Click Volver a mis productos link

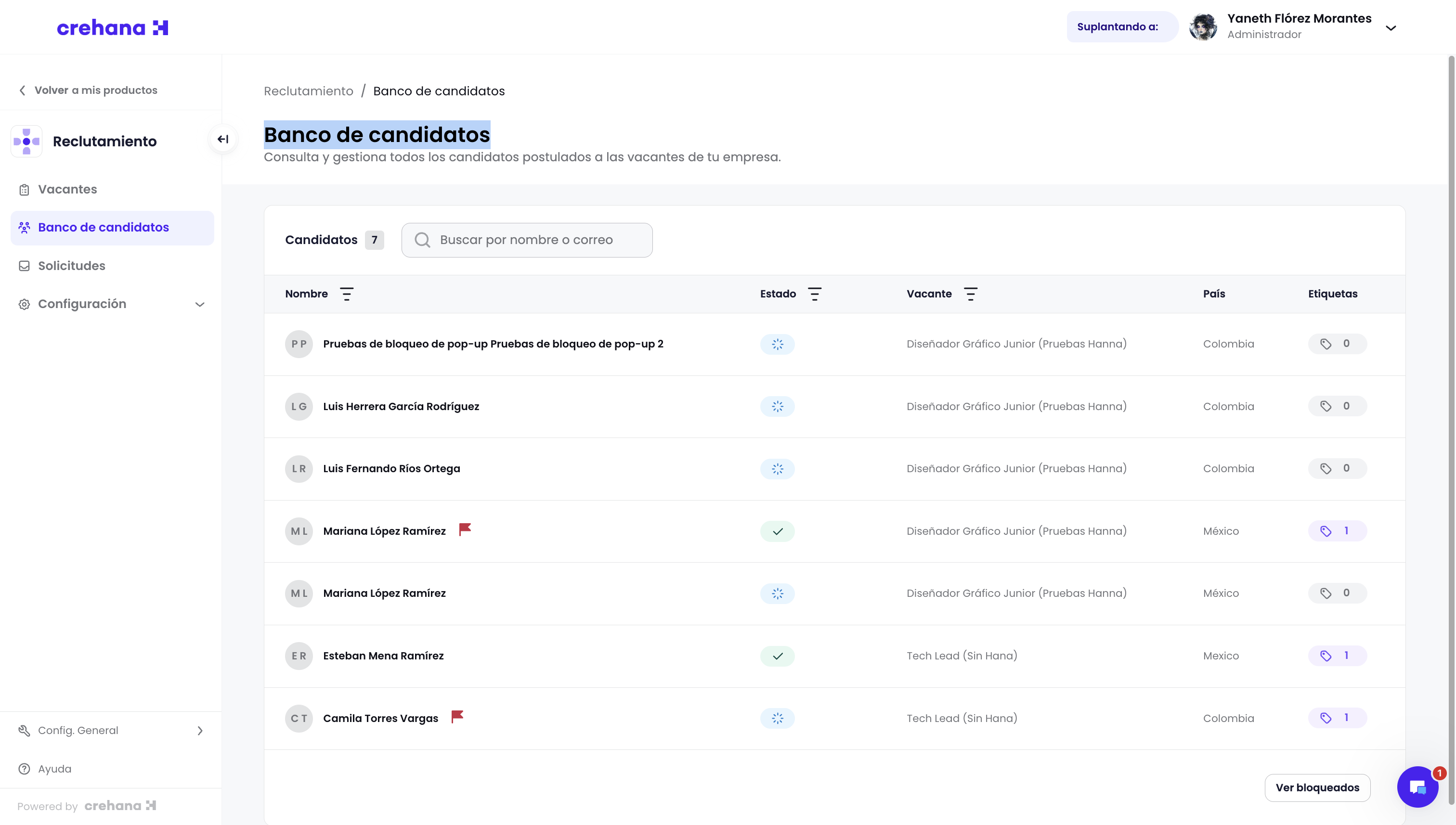(x=96, y=90)
